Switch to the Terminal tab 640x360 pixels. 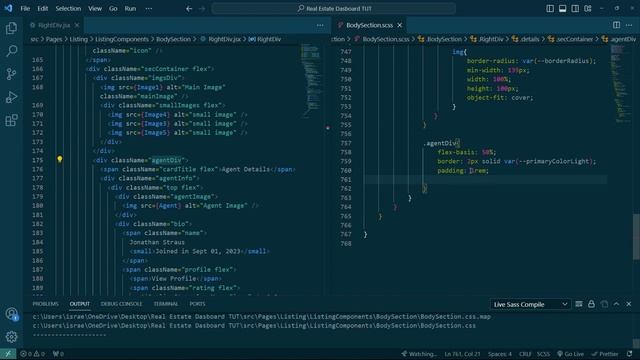point(166,304)
